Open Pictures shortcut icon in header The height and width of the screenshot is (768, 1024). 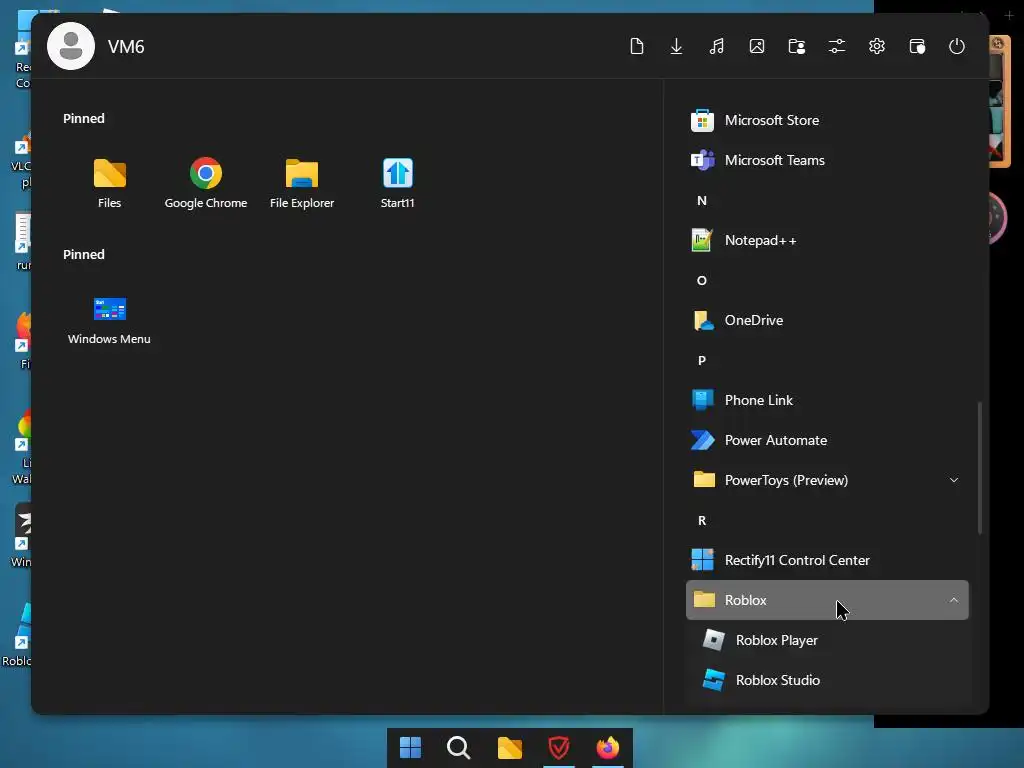point(757,46)
